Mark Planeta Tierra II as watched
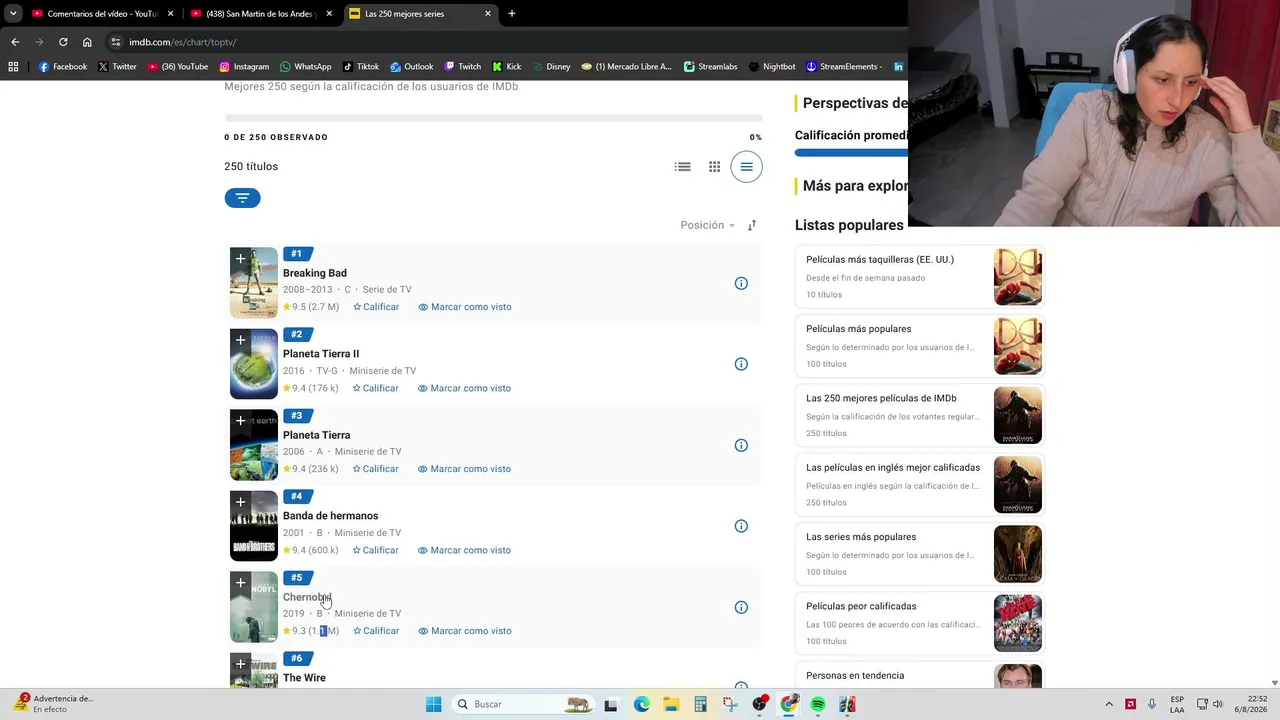The width and height of the screenshot is (1280, 720). pyautogui.click(x=464, y=388)
